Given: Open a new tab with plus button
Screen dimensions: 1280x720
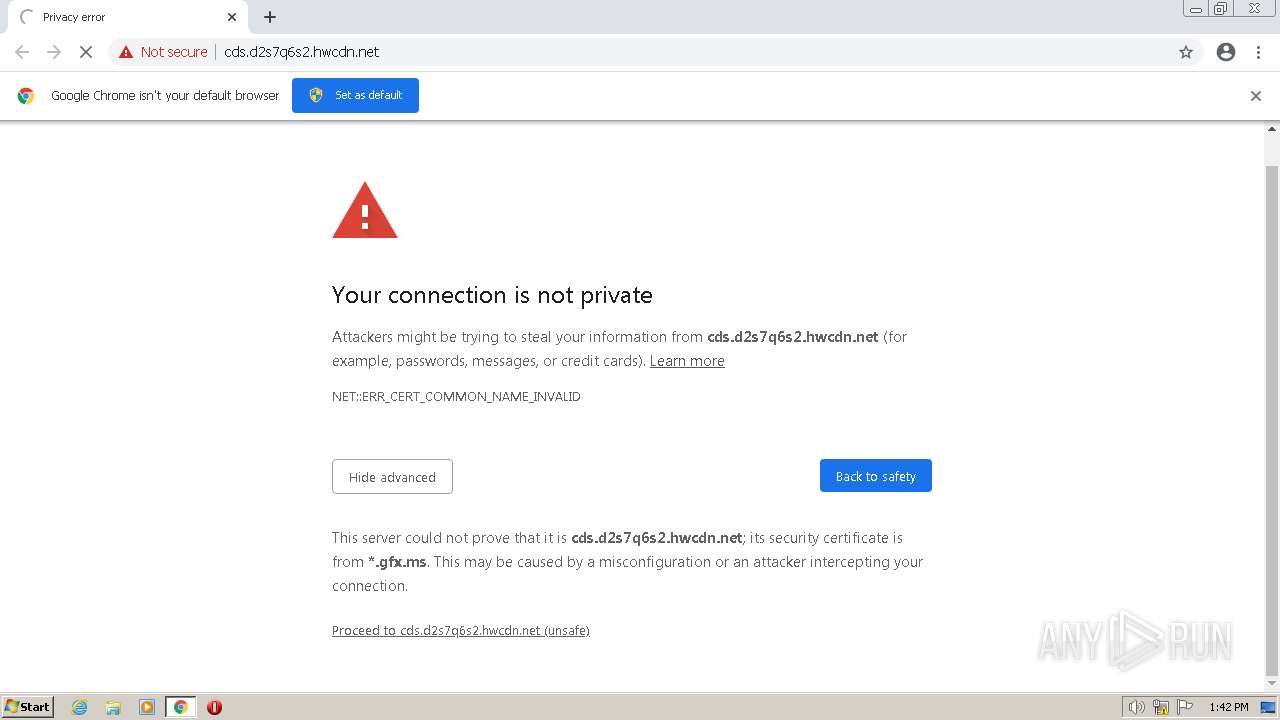Looking at the screenshot, I should coord(270,17).
